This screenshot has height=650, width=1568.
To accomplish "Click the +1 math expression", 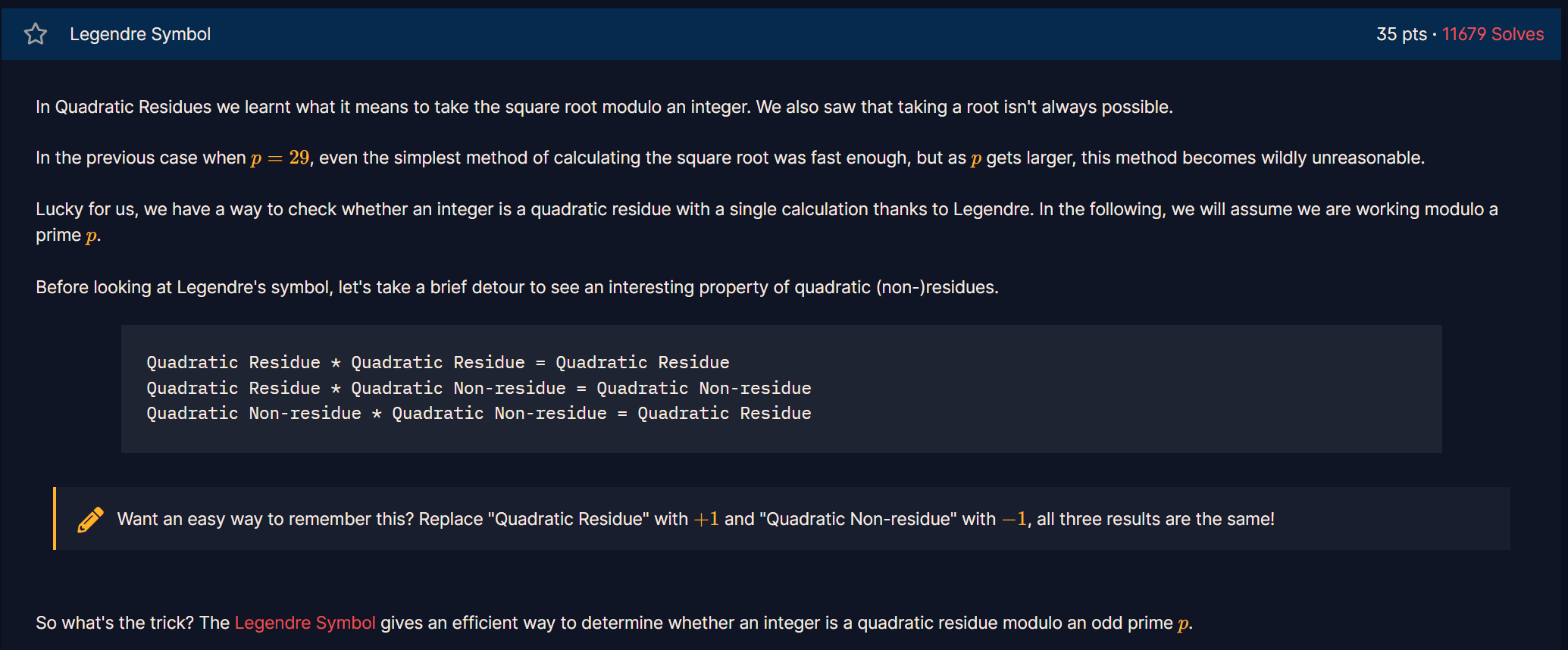I will pyautogui.click(x=706, y=519).
